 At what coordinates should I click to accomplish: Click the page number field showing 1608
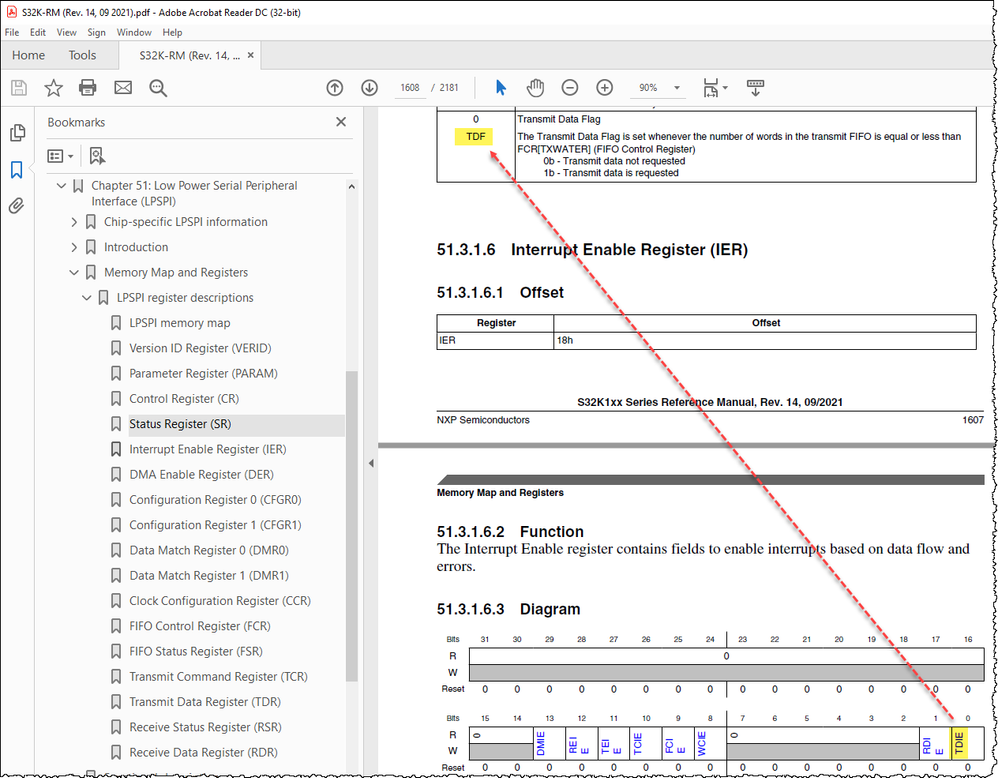[408, 88]
